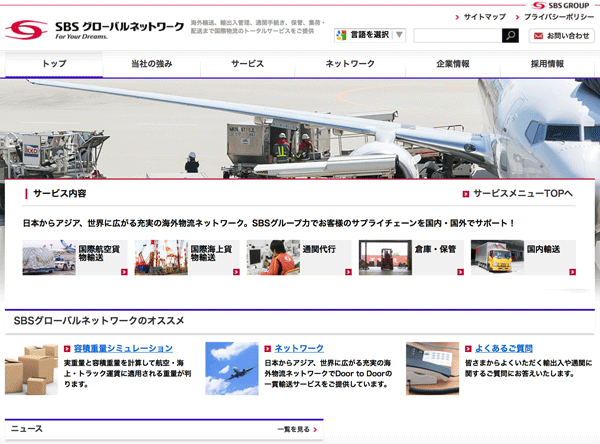
Task: Click the search magnifier icon
Action: 510,35
